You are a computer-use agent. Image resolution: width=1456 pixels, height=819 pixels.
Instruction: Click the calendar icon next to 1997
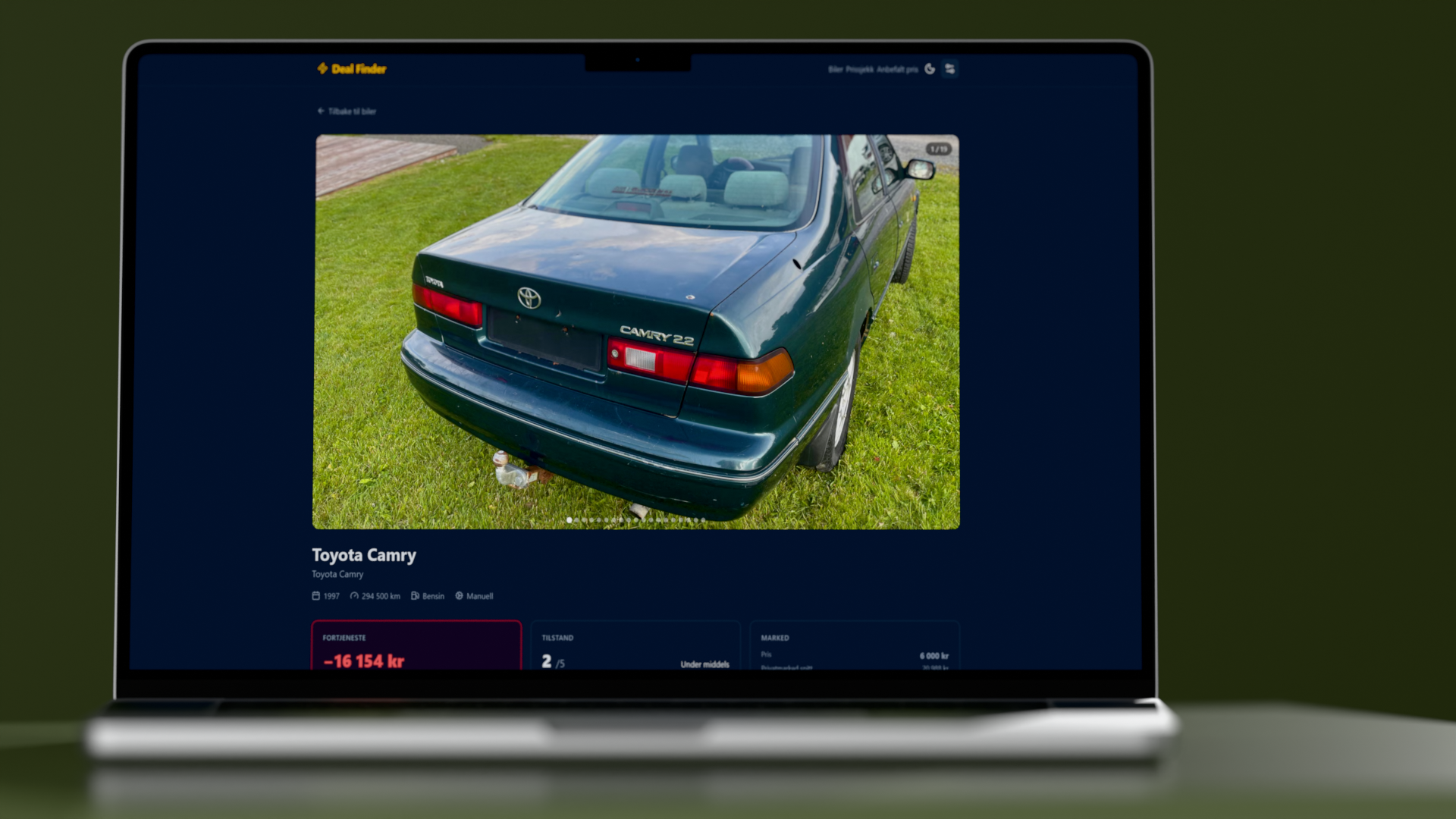click(x=316, y=596)
